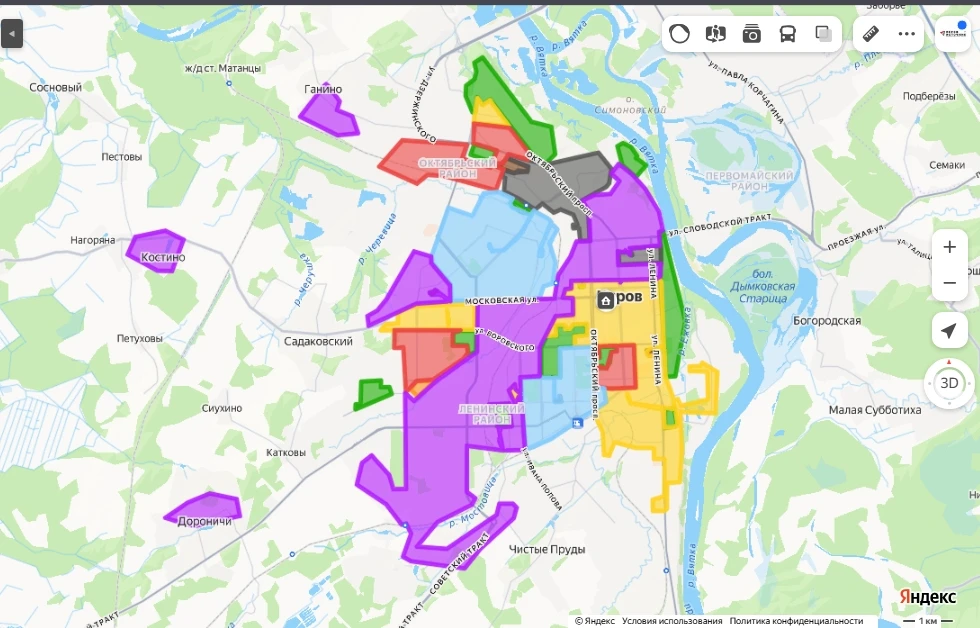
Task: Locate me with the arrow button
Action: point(949,331)
